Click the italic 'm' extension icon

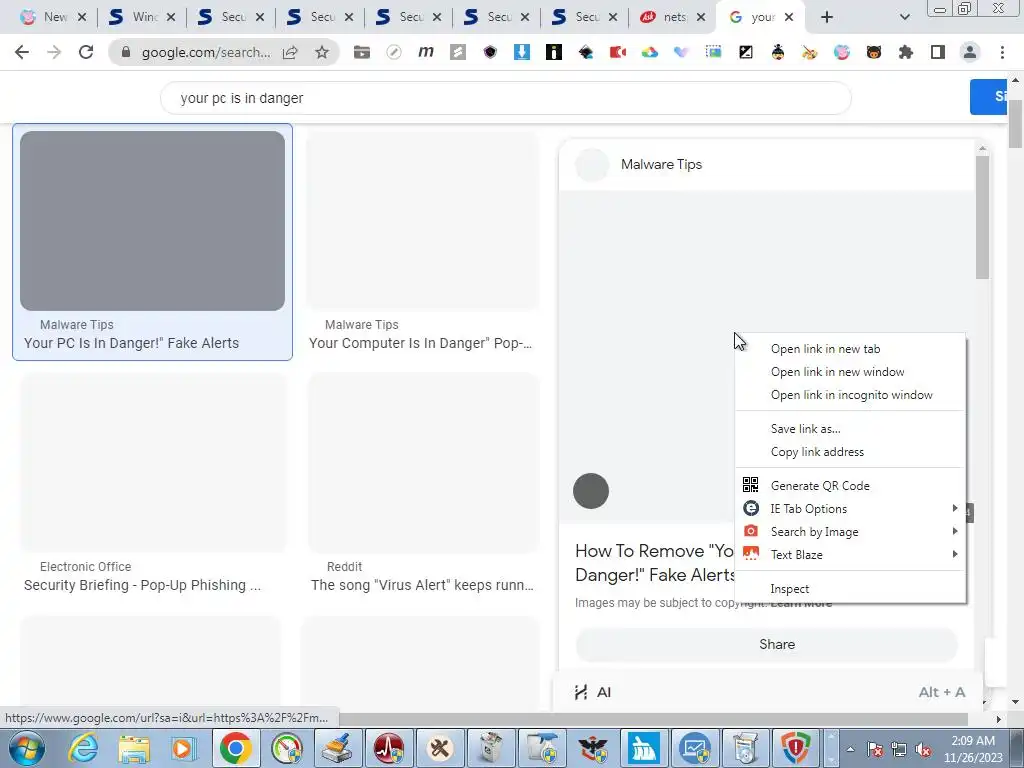tap(426, 52)
